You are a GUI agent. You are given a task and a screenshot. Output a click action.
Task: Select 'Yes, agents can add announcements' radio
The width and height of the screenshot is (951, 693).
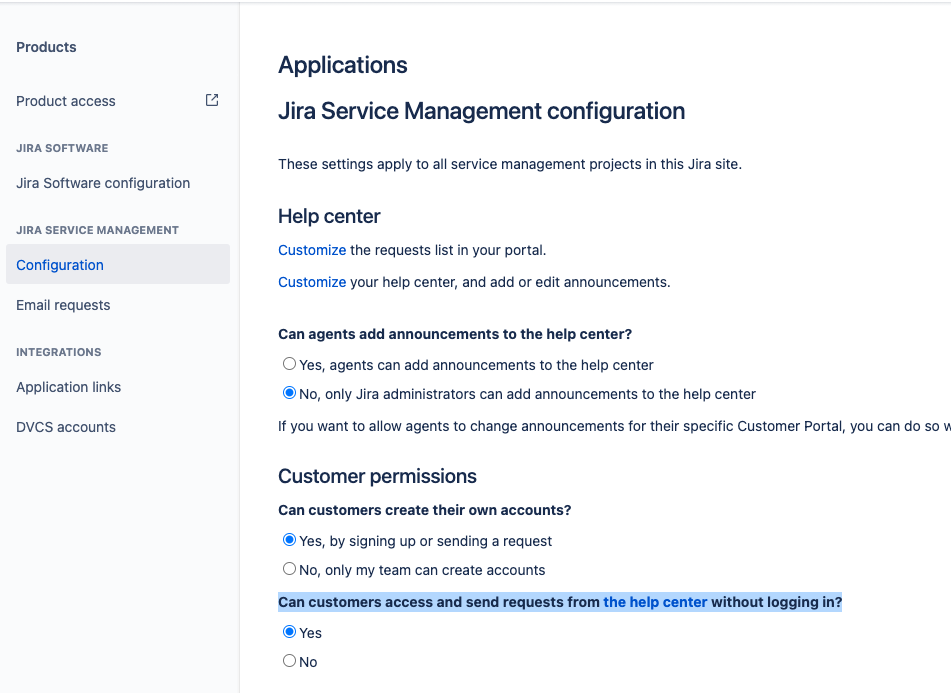pyautogui.click(x=289, y=364)
